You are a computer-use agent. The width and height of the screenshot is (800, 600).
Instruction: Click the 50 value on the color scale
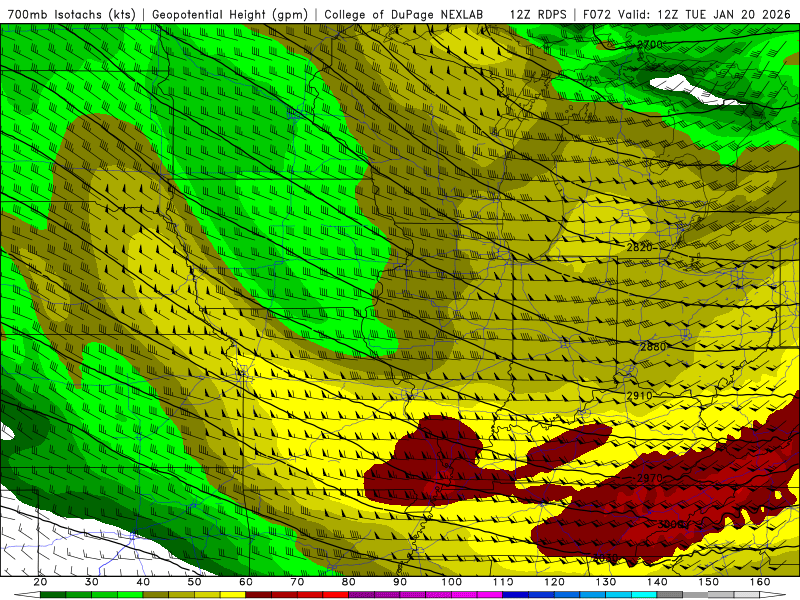194,582
